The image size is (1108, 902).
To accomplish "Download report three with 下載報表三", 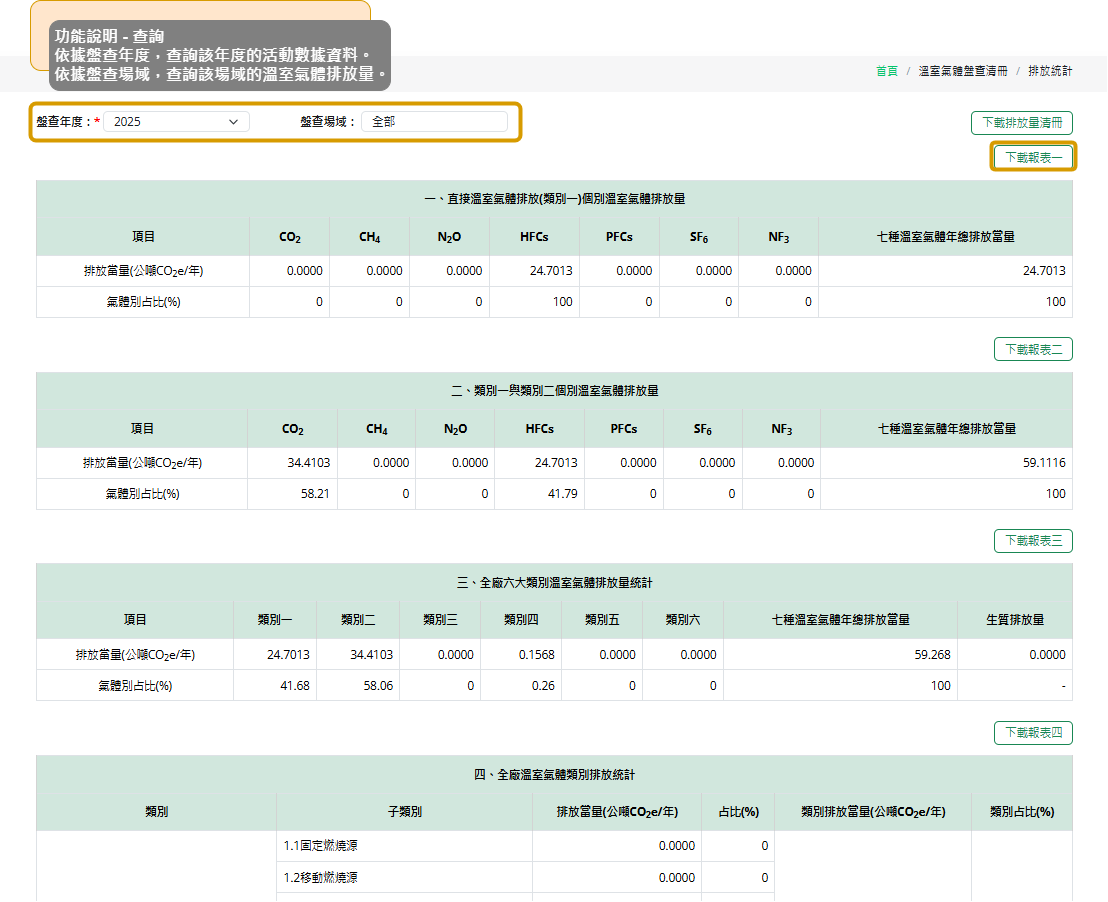I will click(x=1033, y=541).
